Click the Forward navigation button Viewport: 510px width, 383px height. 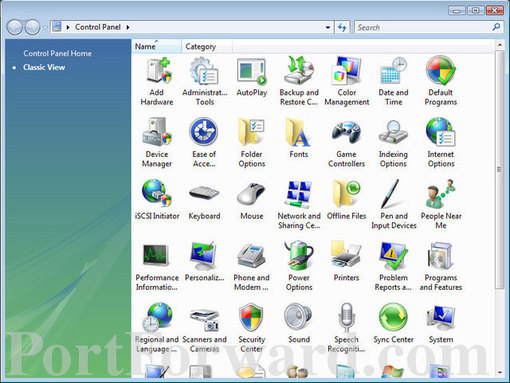(x=32, y=27)
